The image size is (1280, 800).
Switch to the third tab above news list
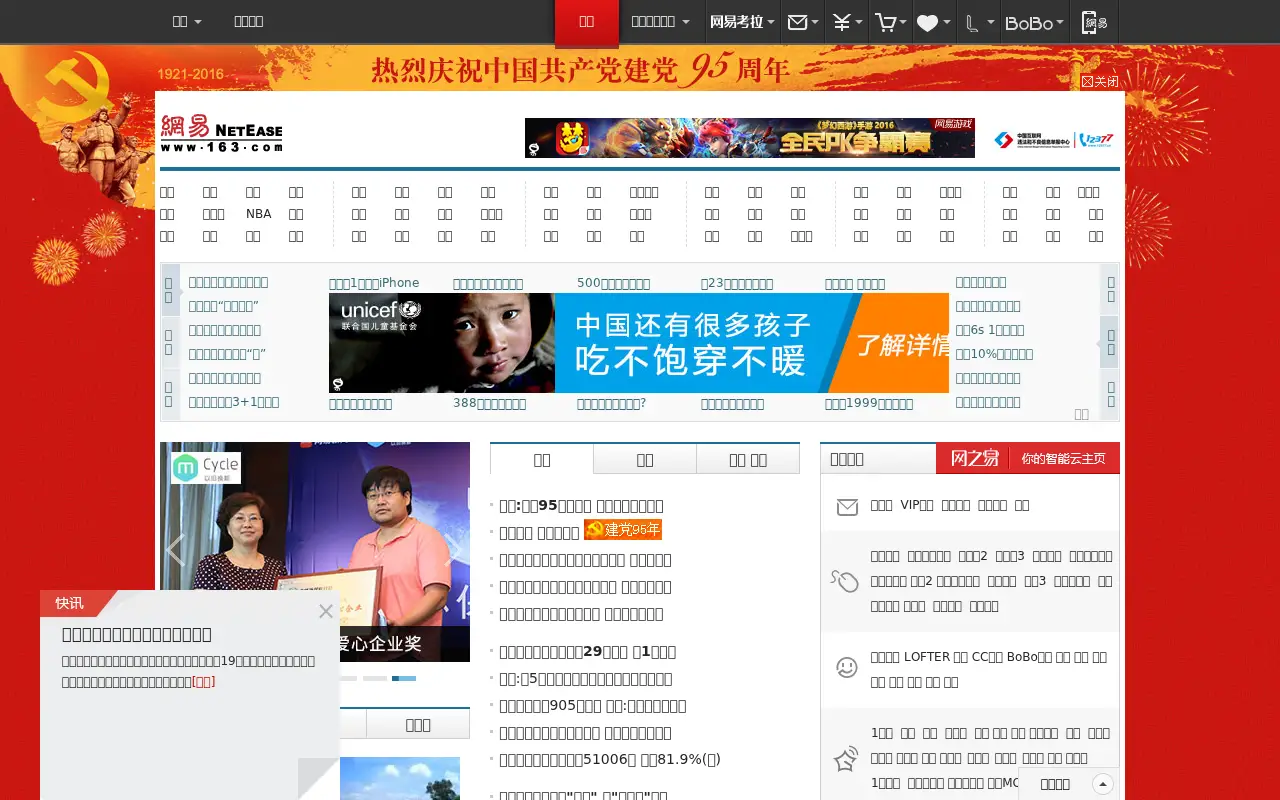coord(748,459)
